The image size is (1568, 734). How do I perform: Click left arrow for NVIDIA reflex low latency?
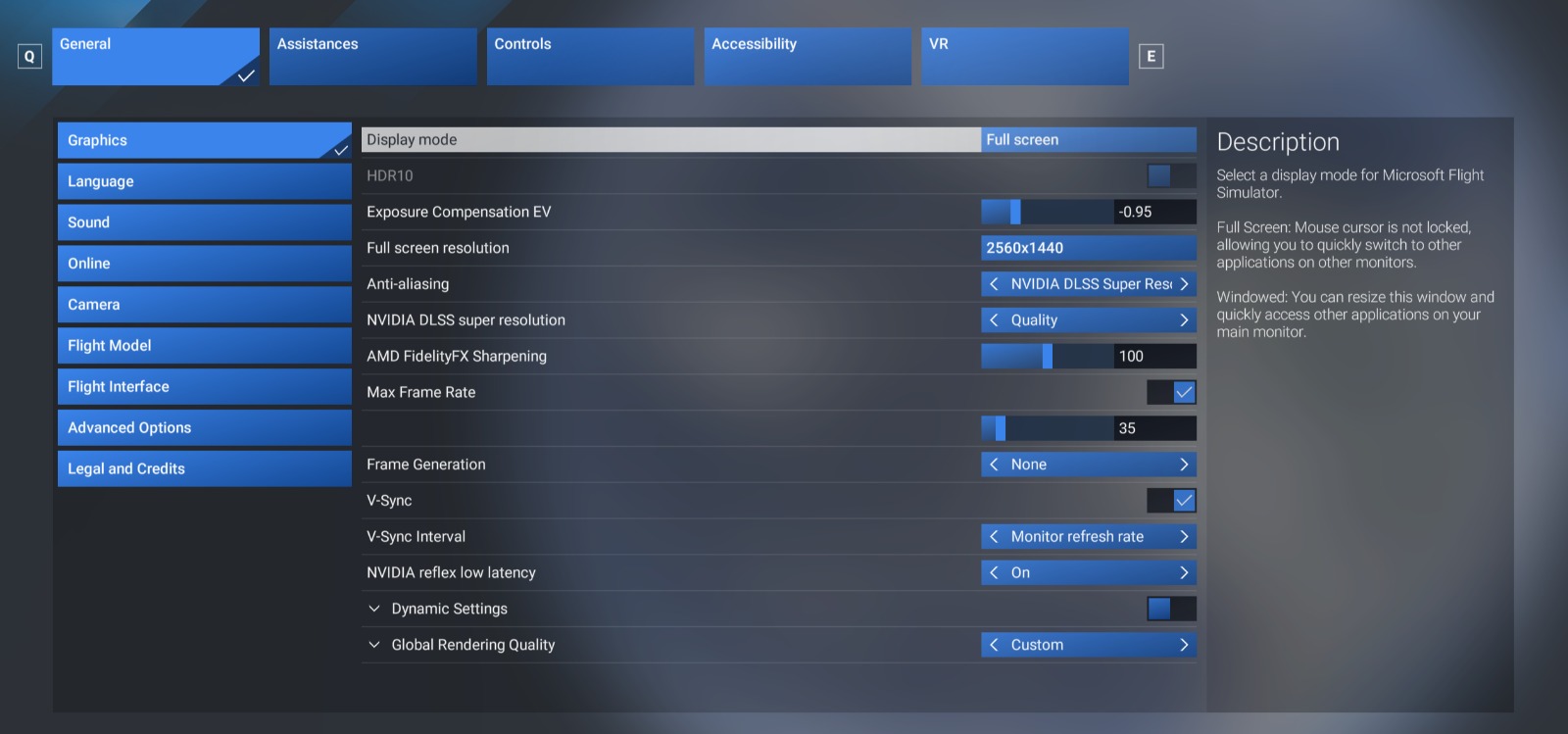coord(994,573)
